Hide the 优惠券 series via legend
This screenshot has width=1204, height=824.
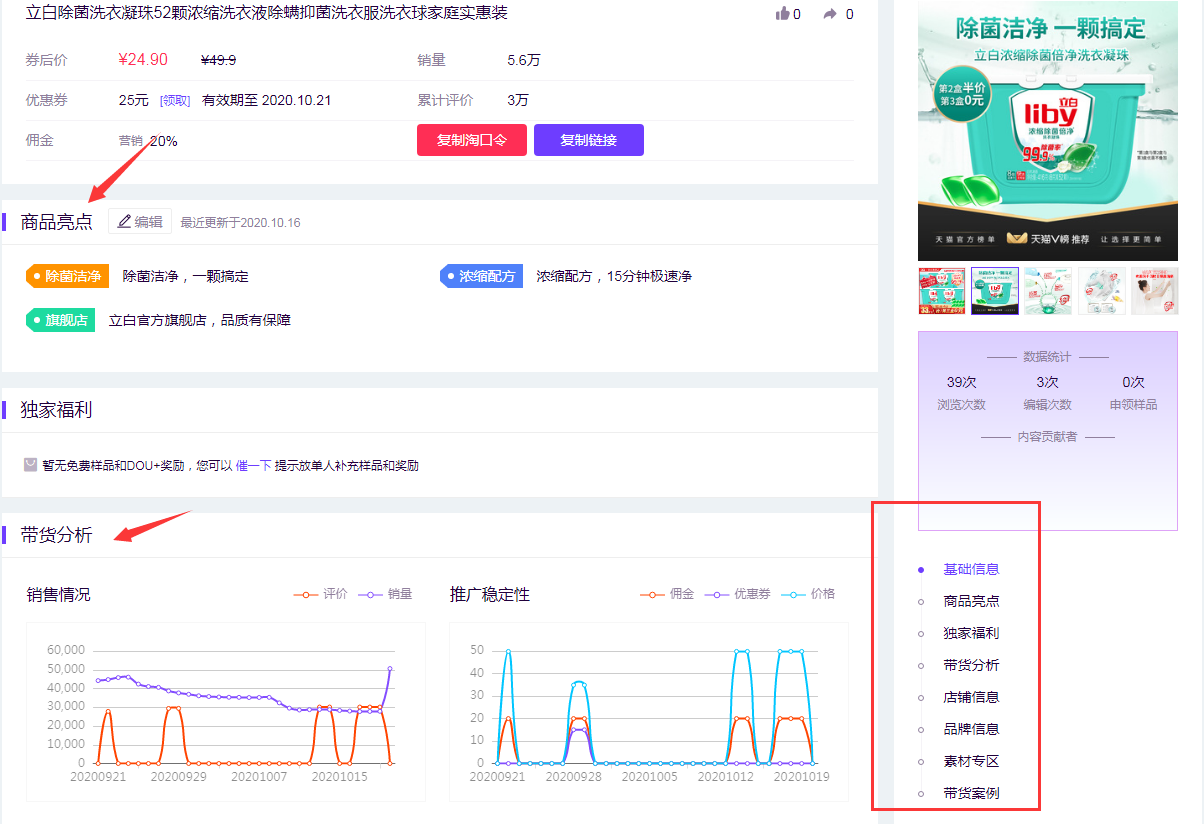[738, 594]
